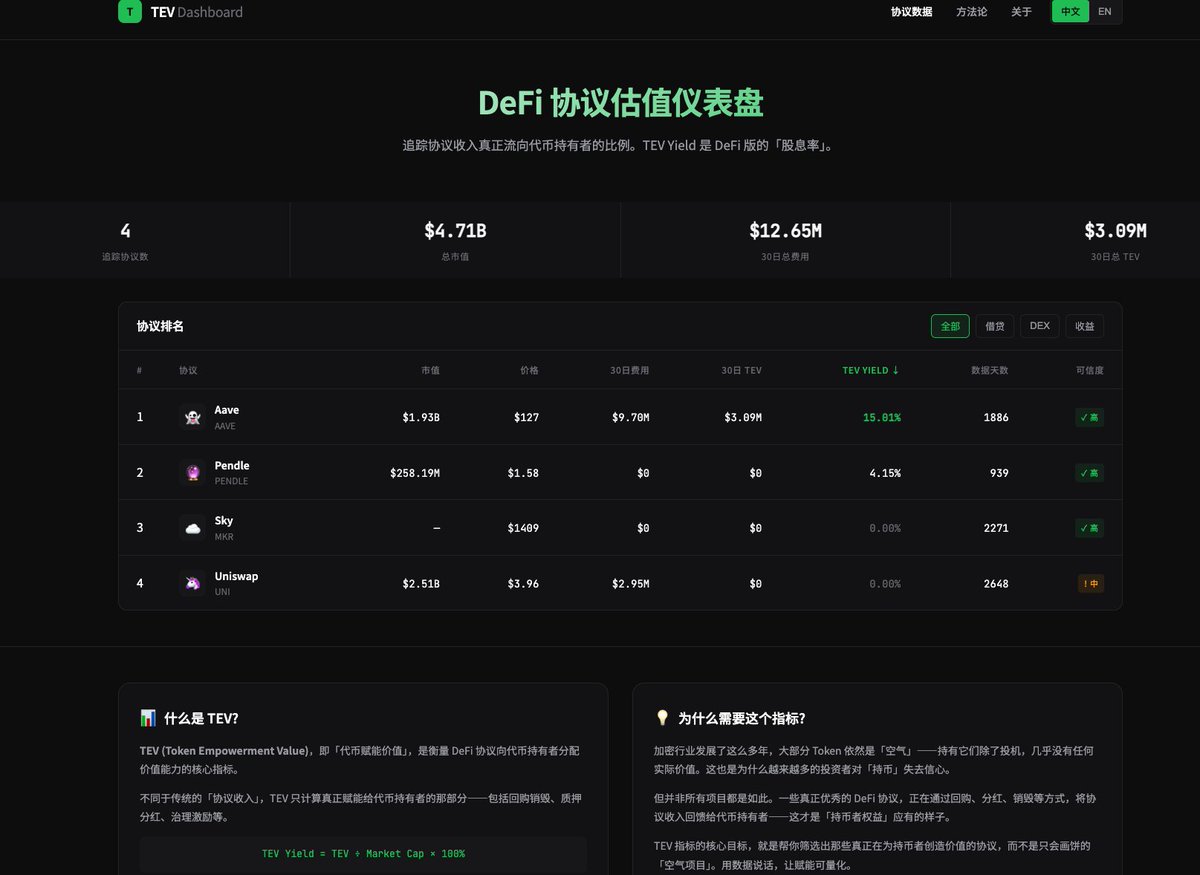Open the 协议数据 nav item

point(911,12)
